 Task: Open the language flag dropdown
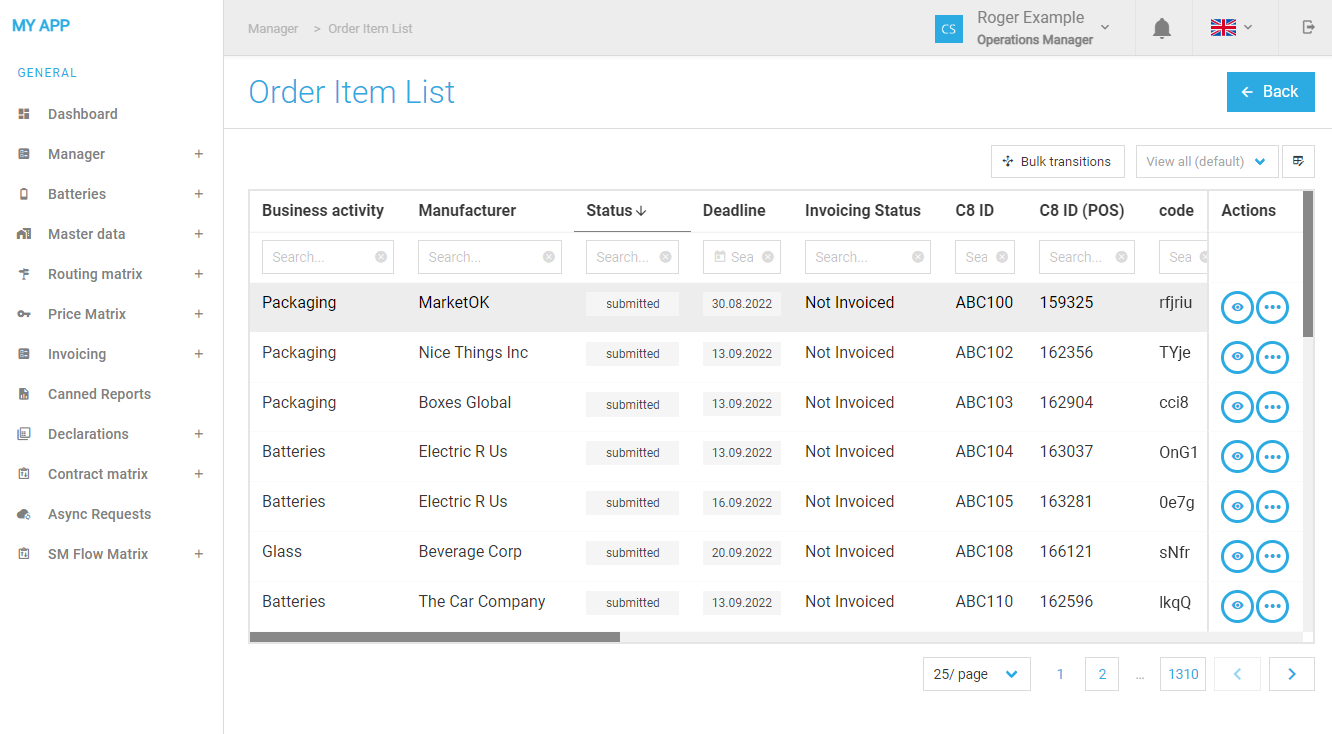click(x=1231, y=28)
